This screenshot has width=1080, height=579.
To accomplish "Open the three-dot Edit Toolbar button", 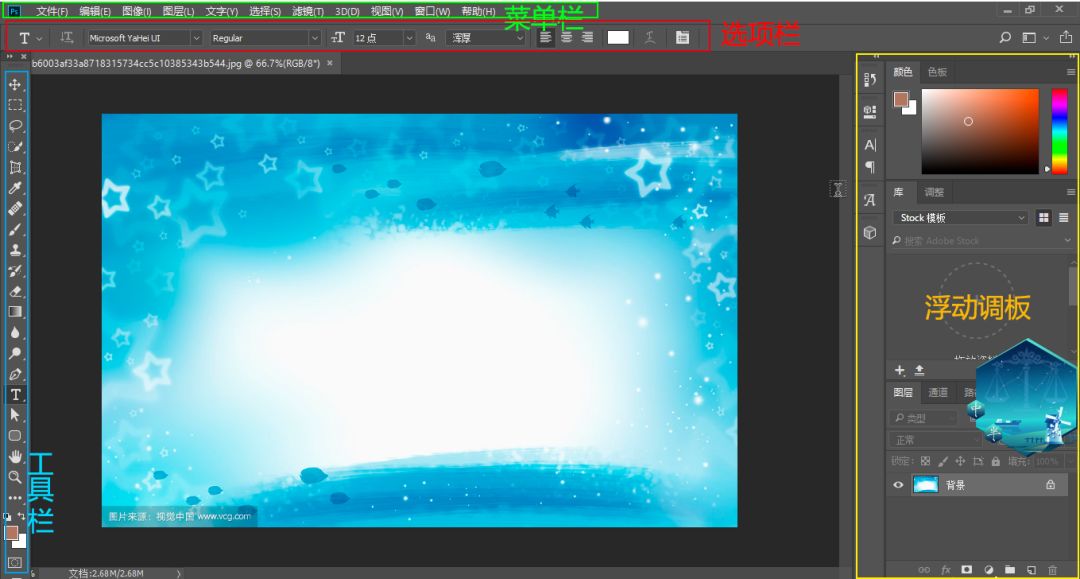I will (15, 497).
